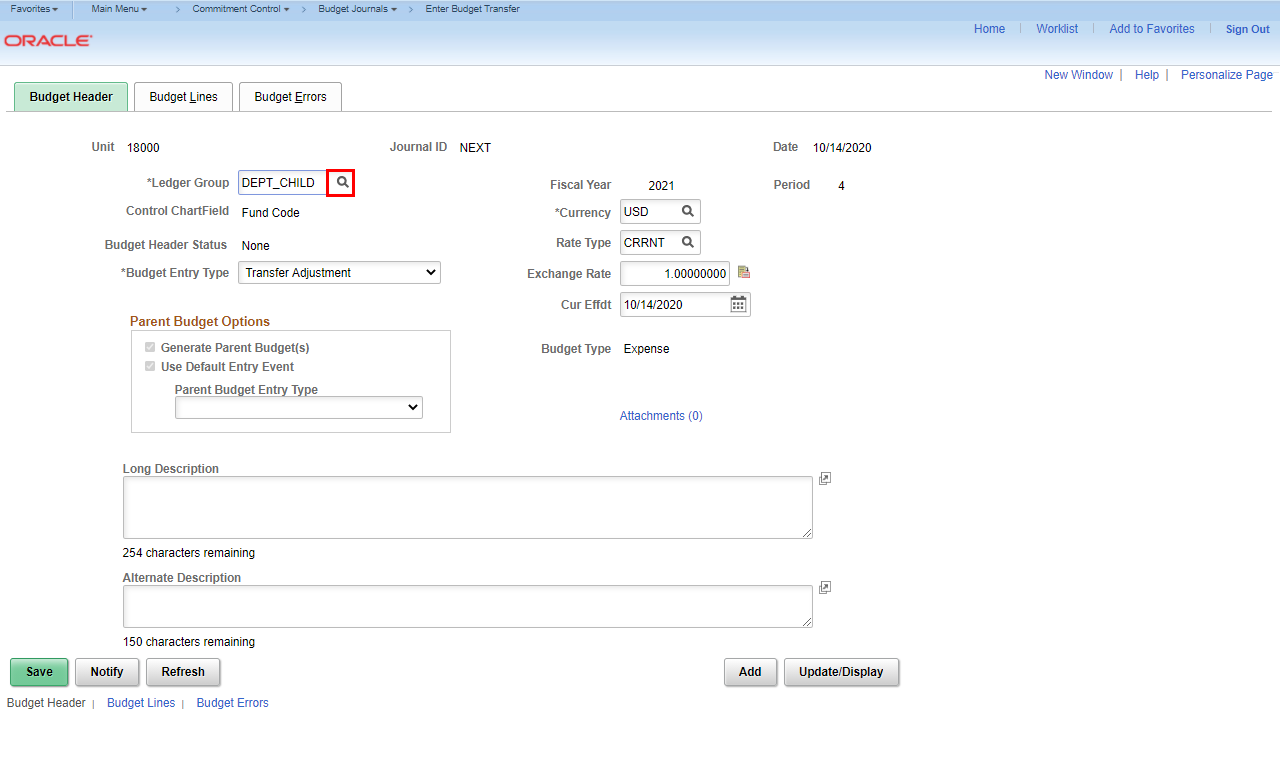Expand Long Description in popup window icon
Image resolution: width=1280 pixels, height=768 pixels.
pyautogui.click(x=824, y=479)
